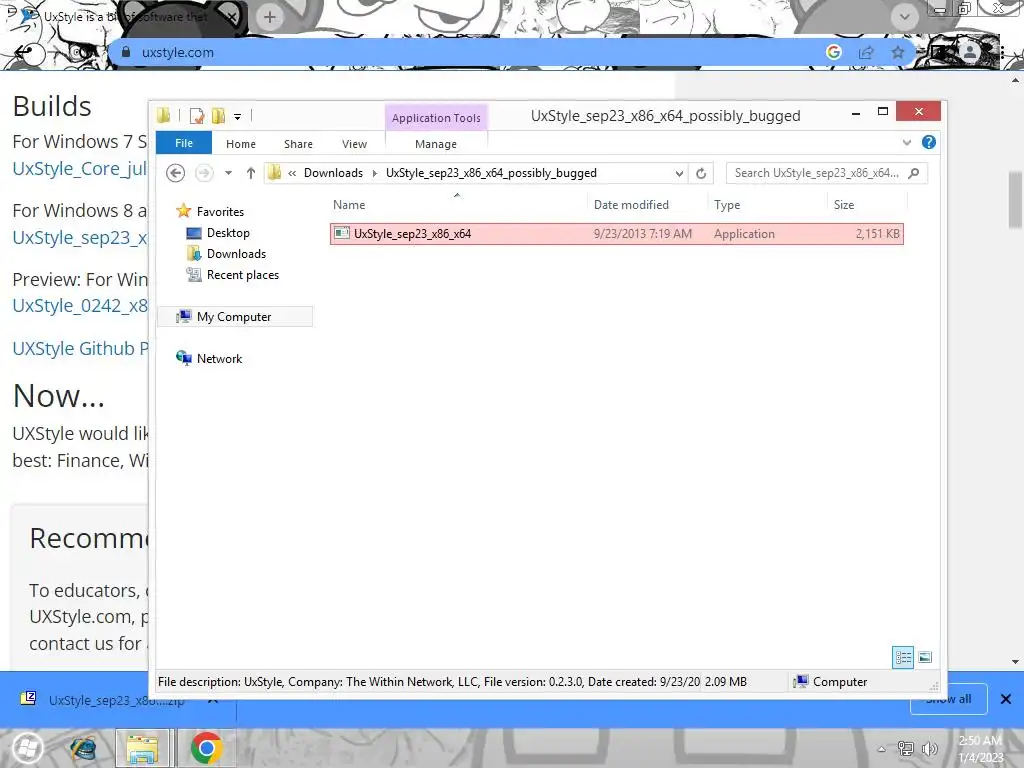Open a new Chrome tab
This screenshot has height=768, width=1024.
click(x=270, y=17)
